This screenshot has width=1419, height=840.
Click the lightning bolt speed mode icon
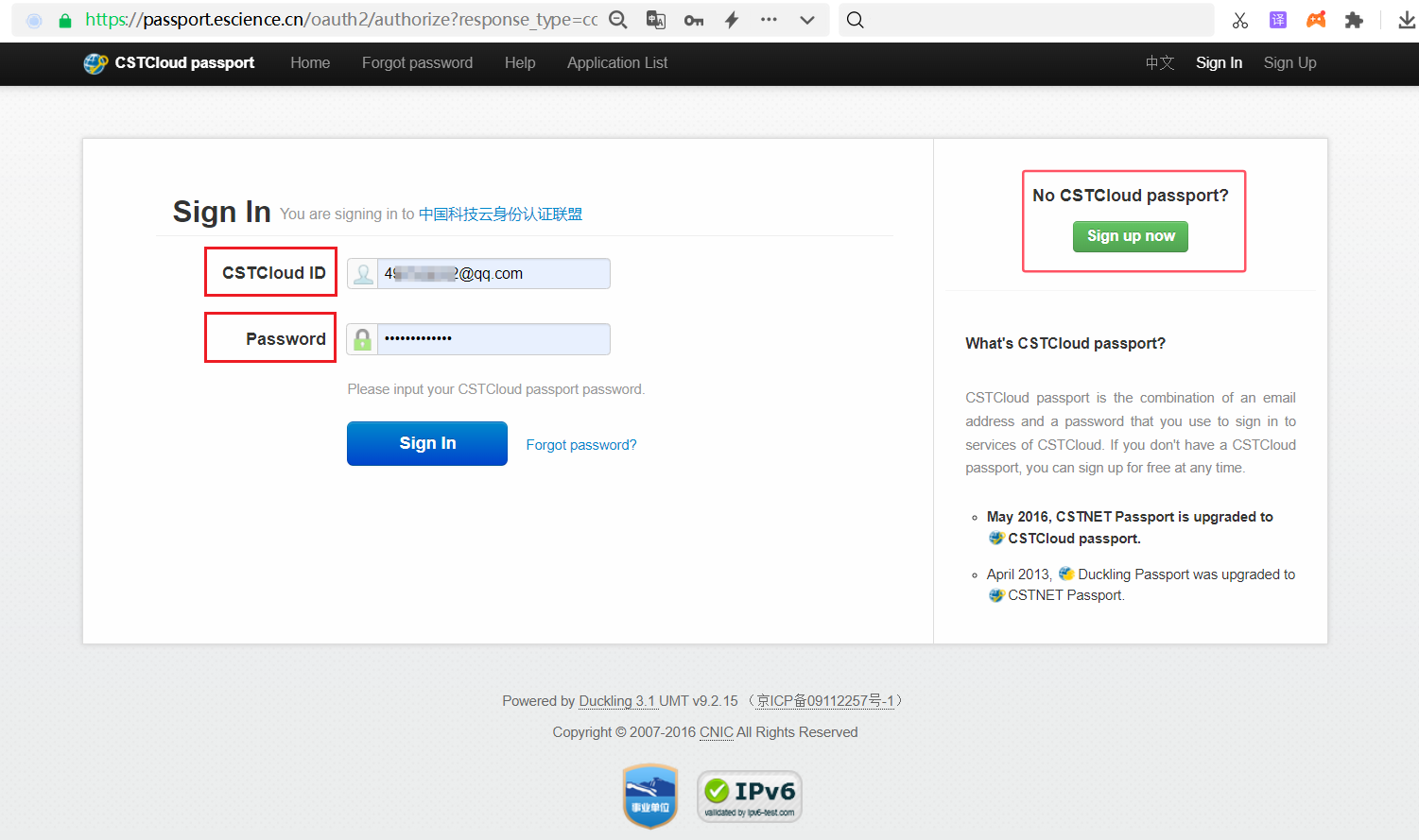[x=732, y=20]
